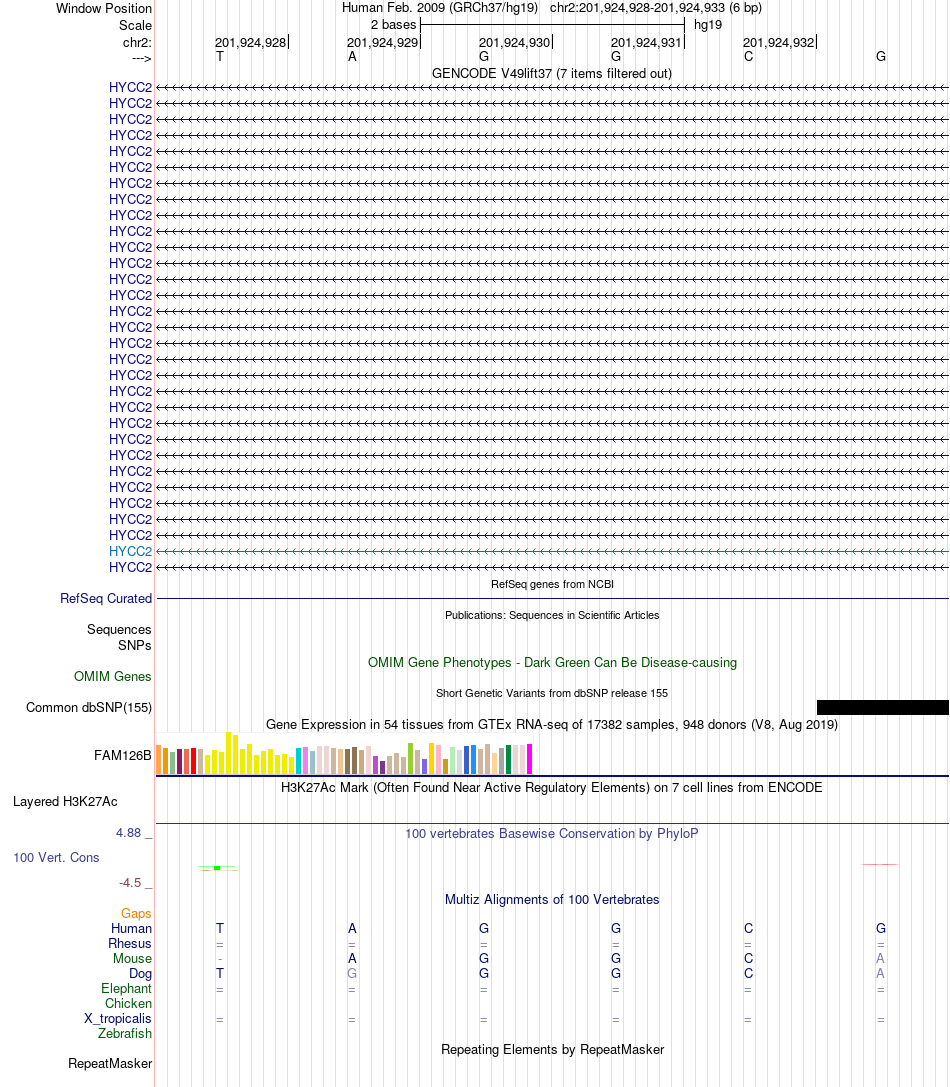The width and height of the screenshot is (950, 1087).
Task: Open 'Short Genetic Variants from dbSNP release 155'
Action: [x=552, y=693]
